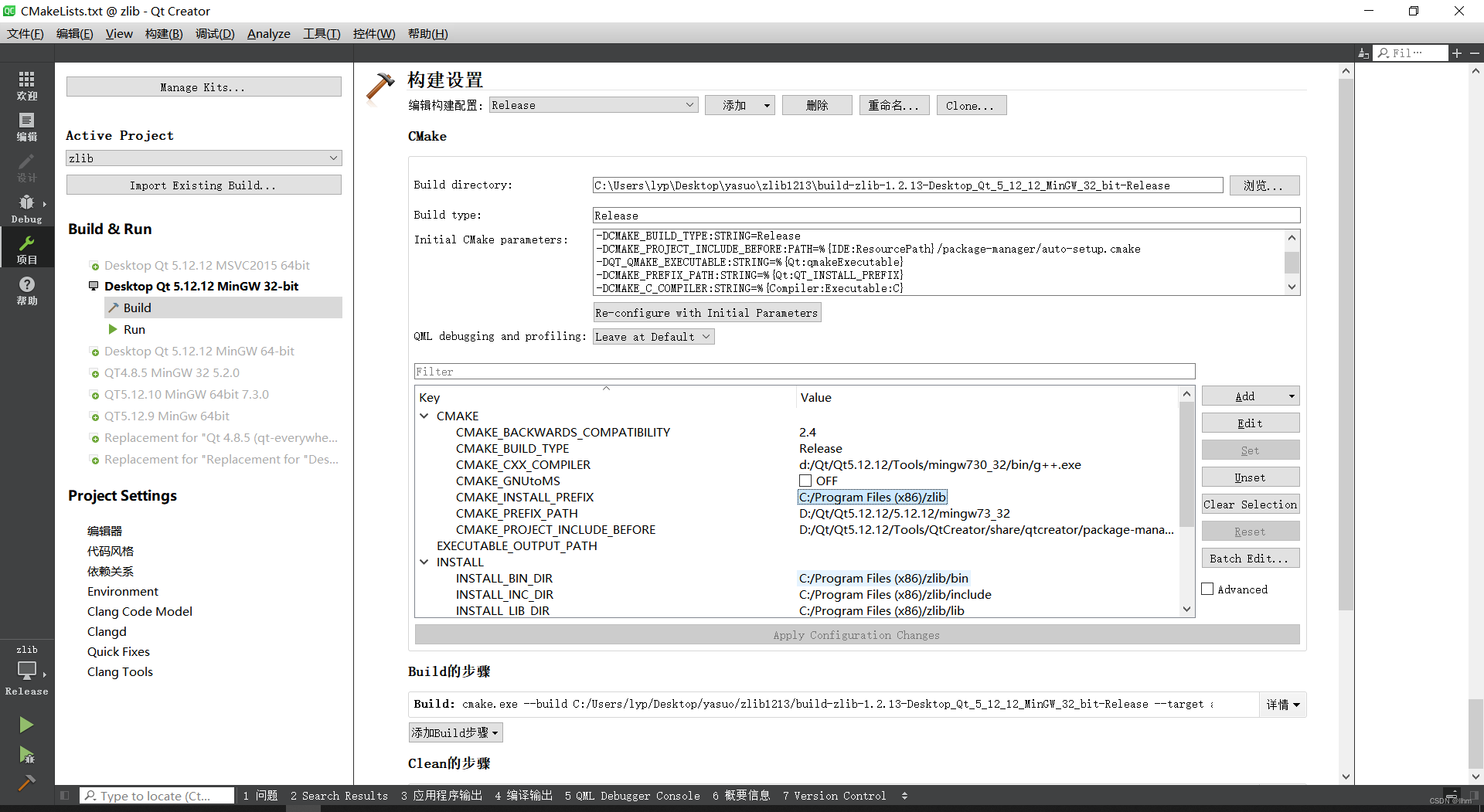
Task: Open the Help (帮助) mode
Action: coord(26,290)
